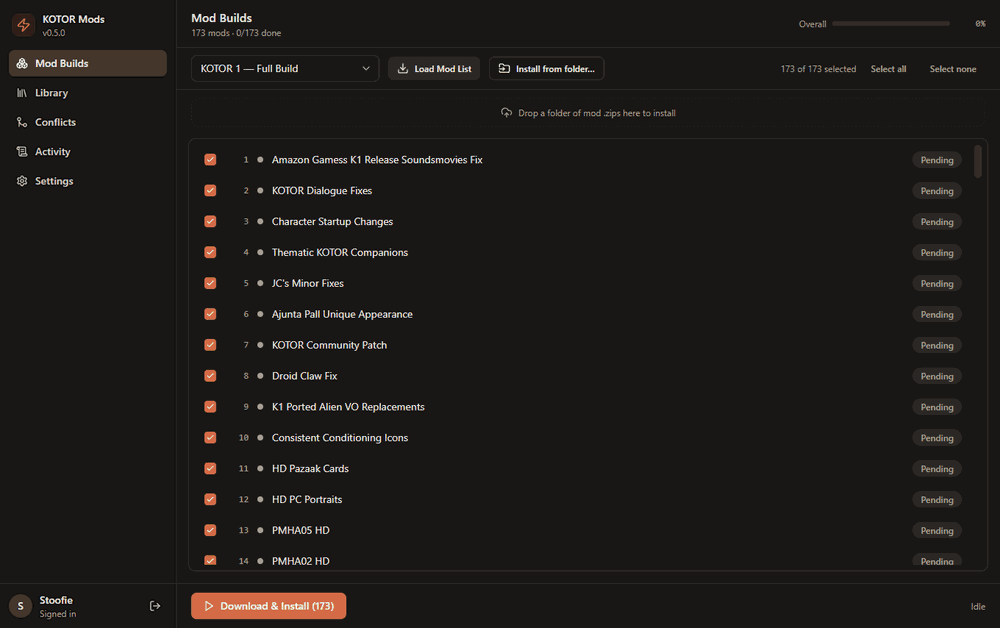Go to the Library section
Viewport: 1000px width, 628px height.
[88, 93]
